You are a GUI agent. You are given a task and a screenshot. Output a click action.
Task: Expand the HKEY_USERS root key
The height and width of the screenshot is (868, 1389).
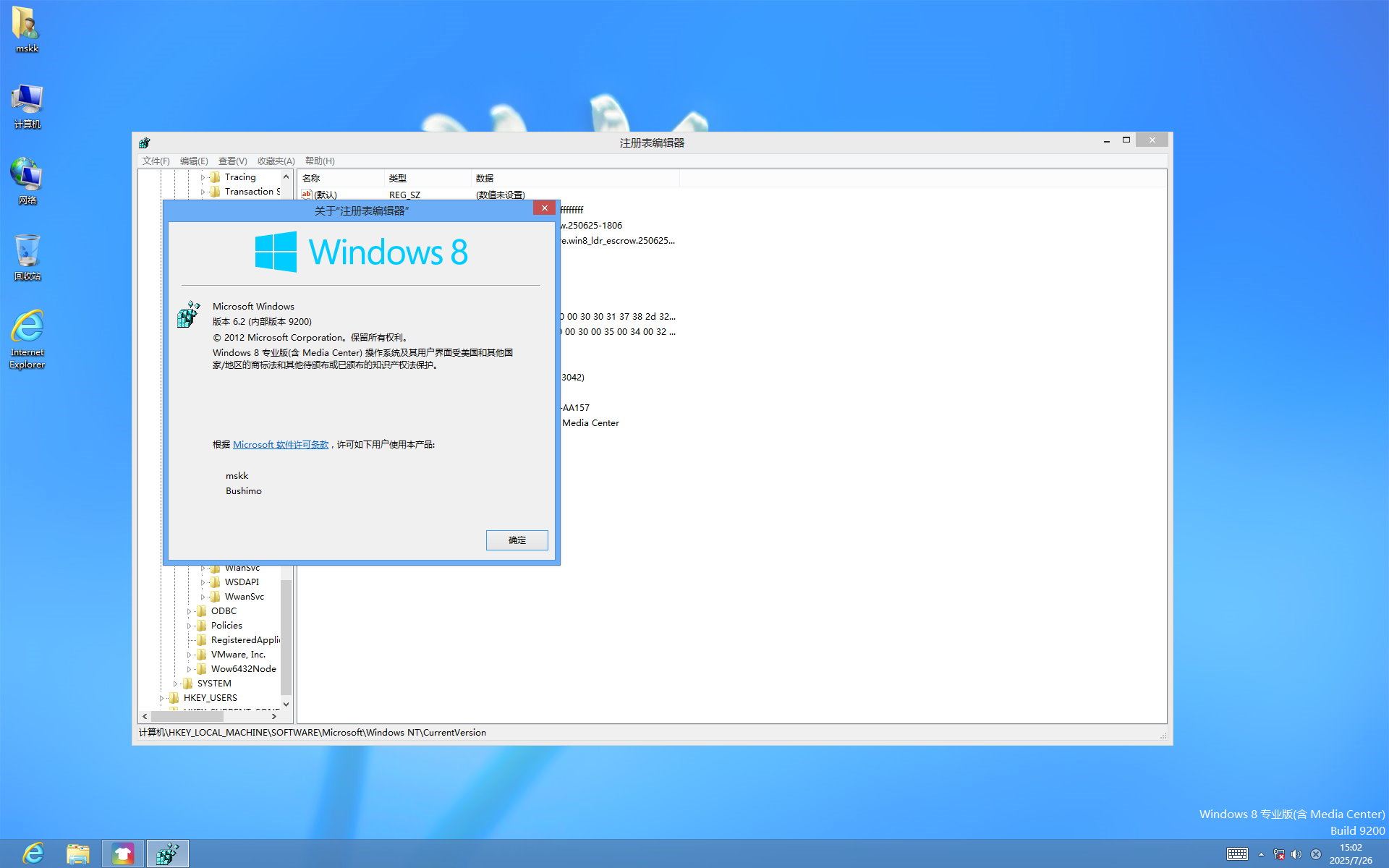pyautogui.click(x=161, y=698)
